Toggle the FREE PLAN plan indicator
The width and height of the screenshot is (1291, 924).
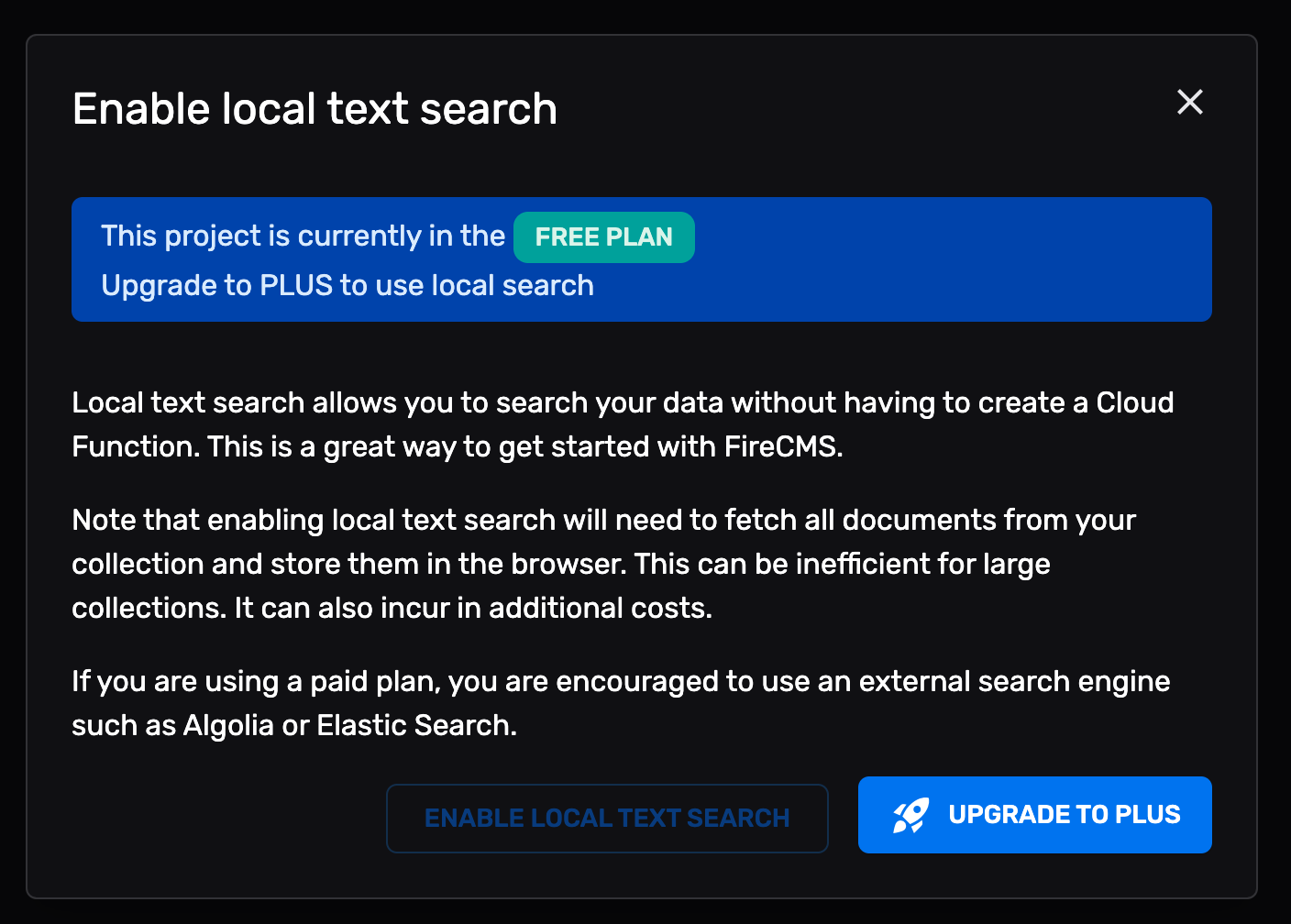point(604,236)
